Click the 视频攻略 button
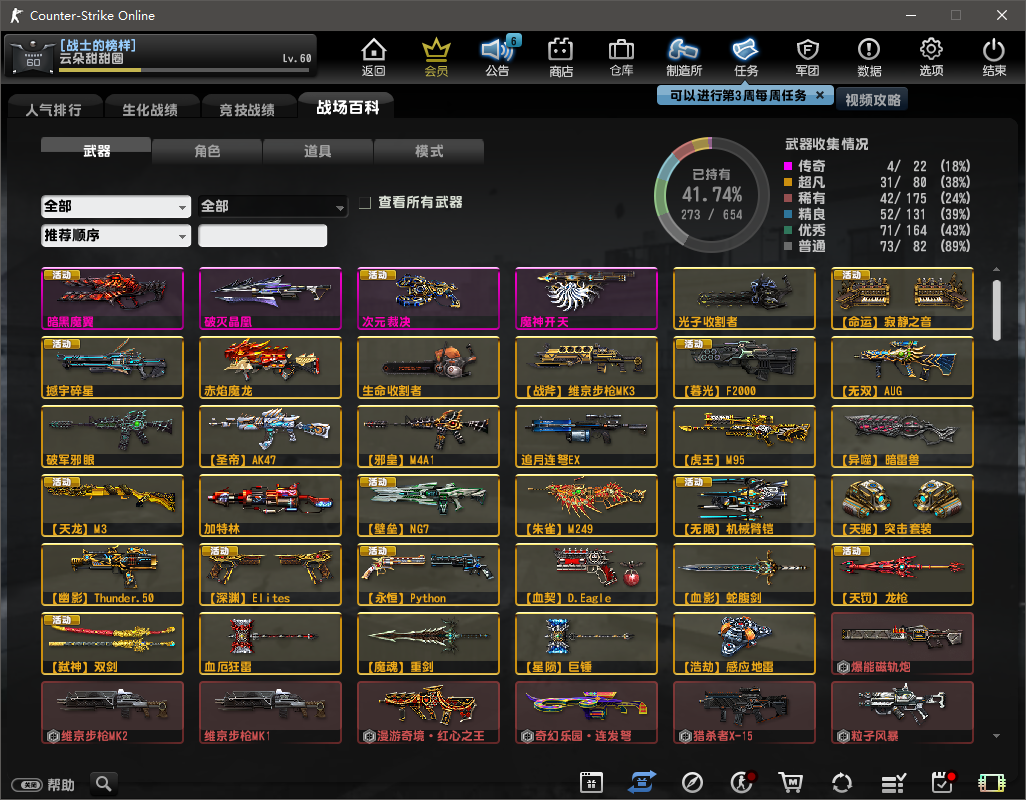 tap(872, 100)
